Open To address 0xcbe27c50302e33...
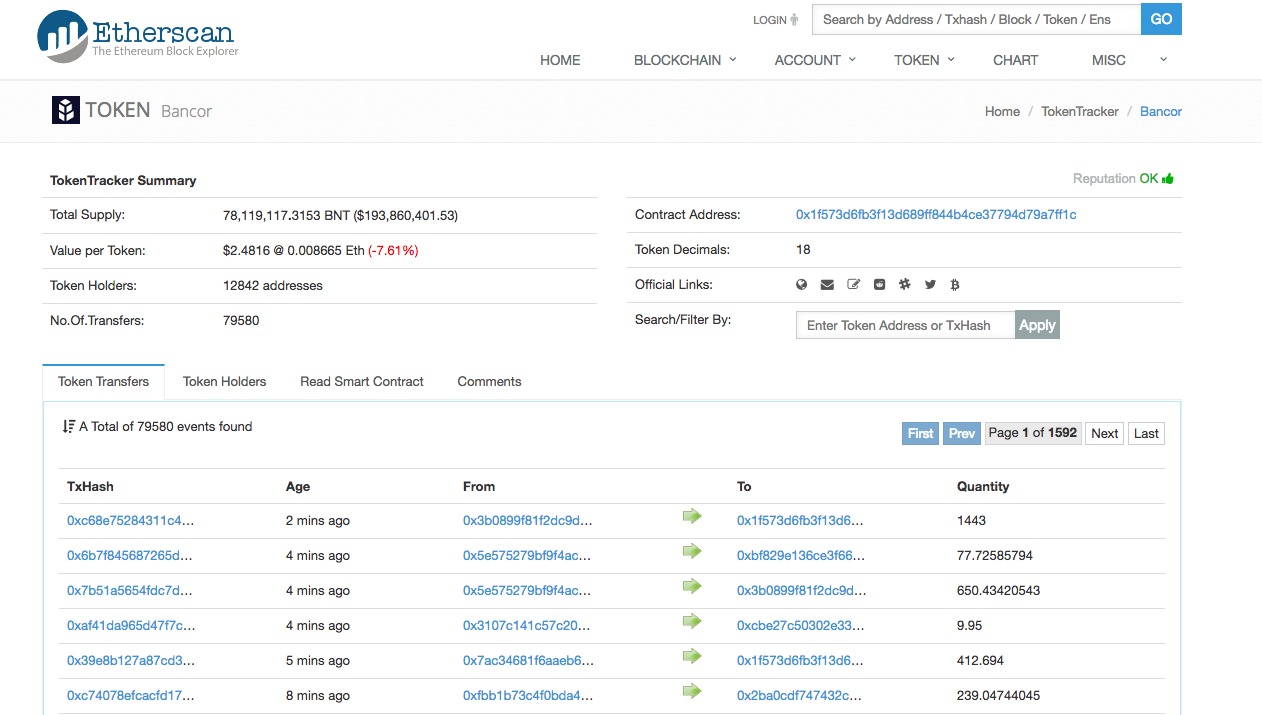Image resolution: width=1262 pixels, height=715 pixels. pyautogui.click(x=801, y=626)
